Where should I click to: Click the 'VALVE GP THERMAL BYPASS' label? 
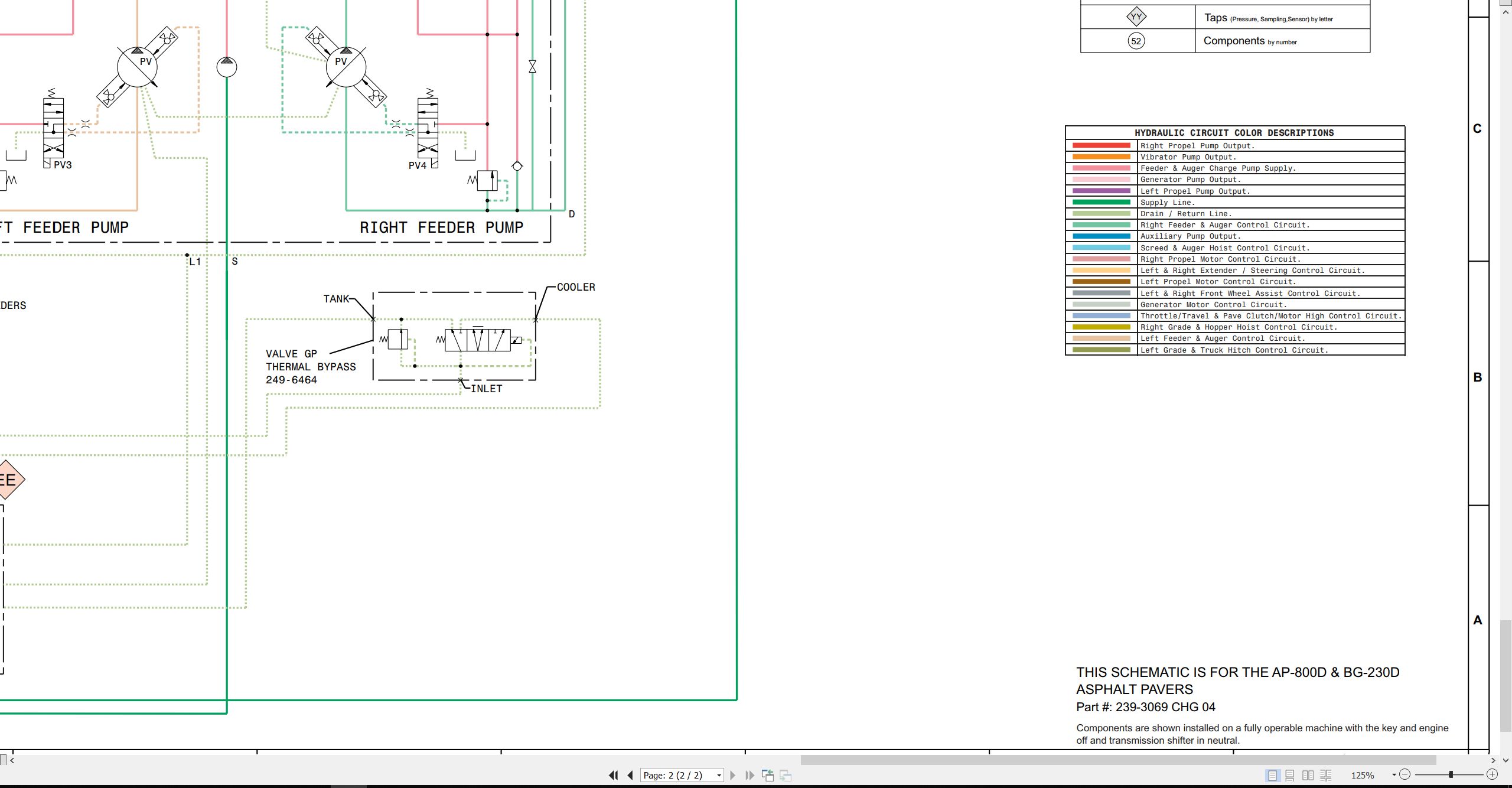[311, 360]
